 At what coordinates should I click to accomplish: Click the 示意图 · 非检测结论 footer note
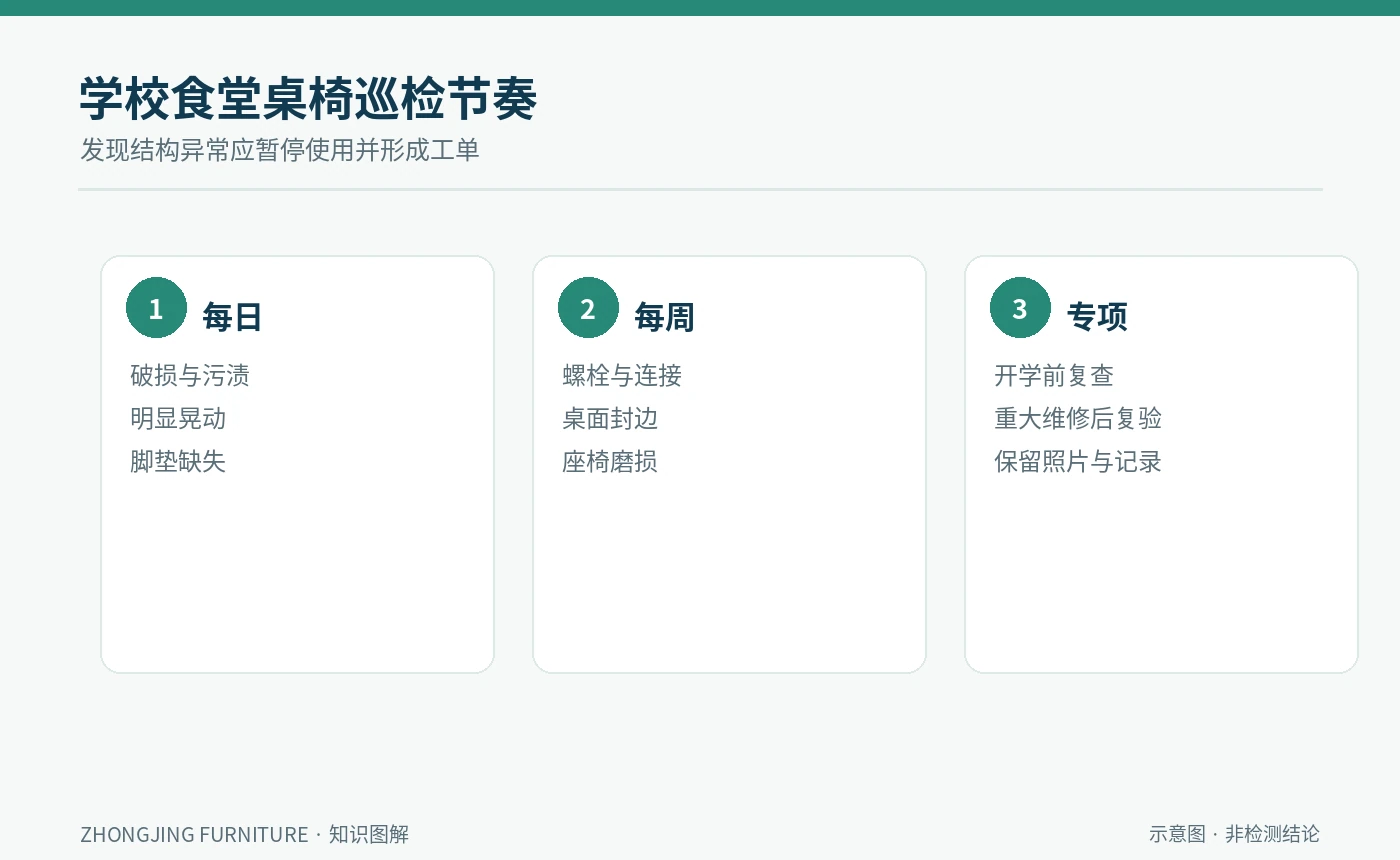[1234, 834]
